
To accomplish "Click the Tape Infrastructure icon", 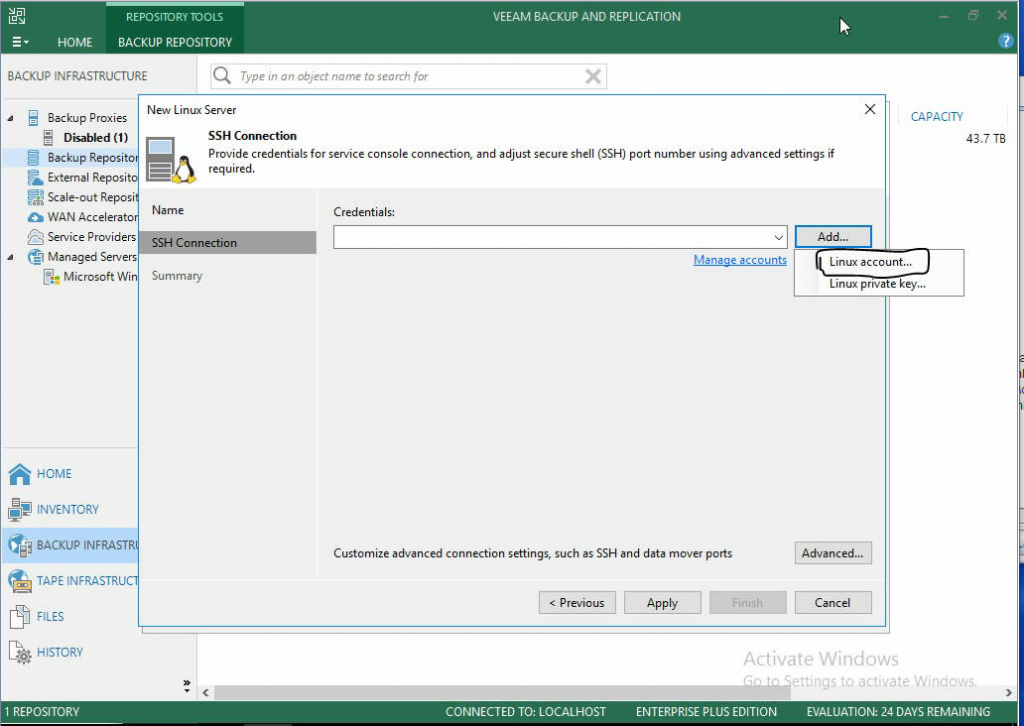I will [x=20, y=580].
